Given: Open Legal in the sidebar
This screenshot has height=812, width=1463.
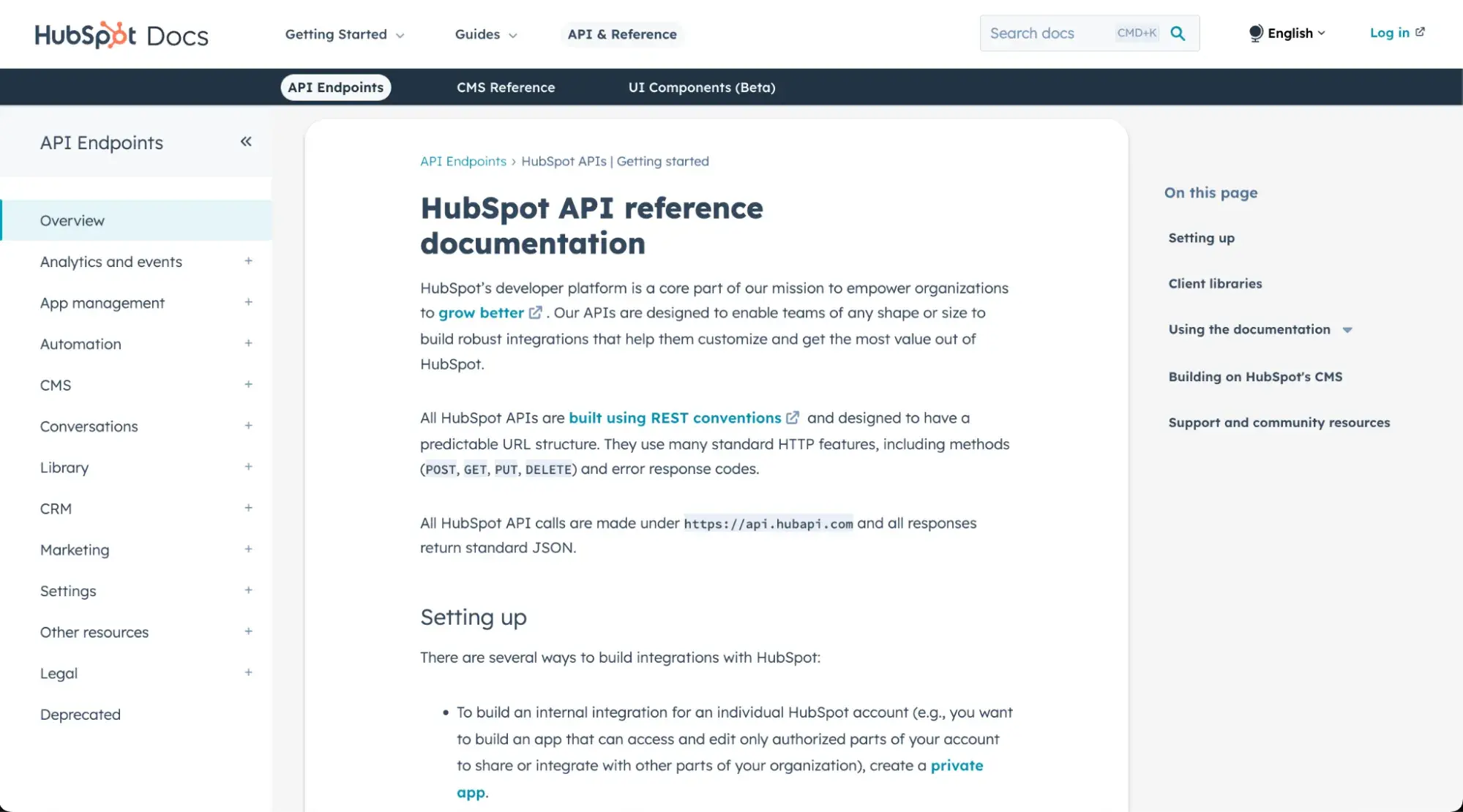Looking at the screenshot, I should [59, 673].
